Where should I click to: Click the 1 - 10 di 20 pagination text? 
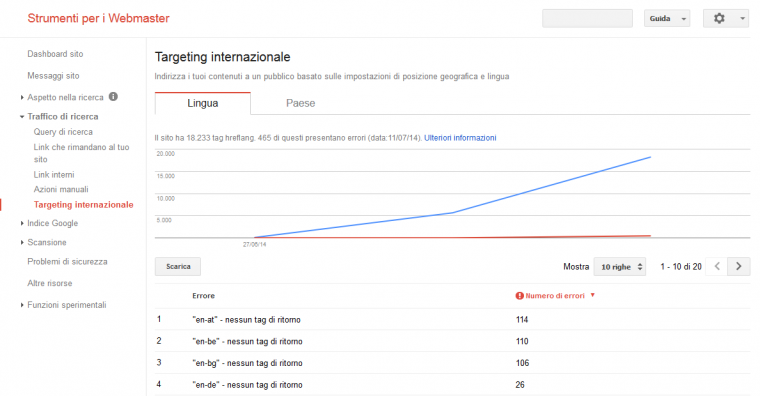tap(681, 267)
